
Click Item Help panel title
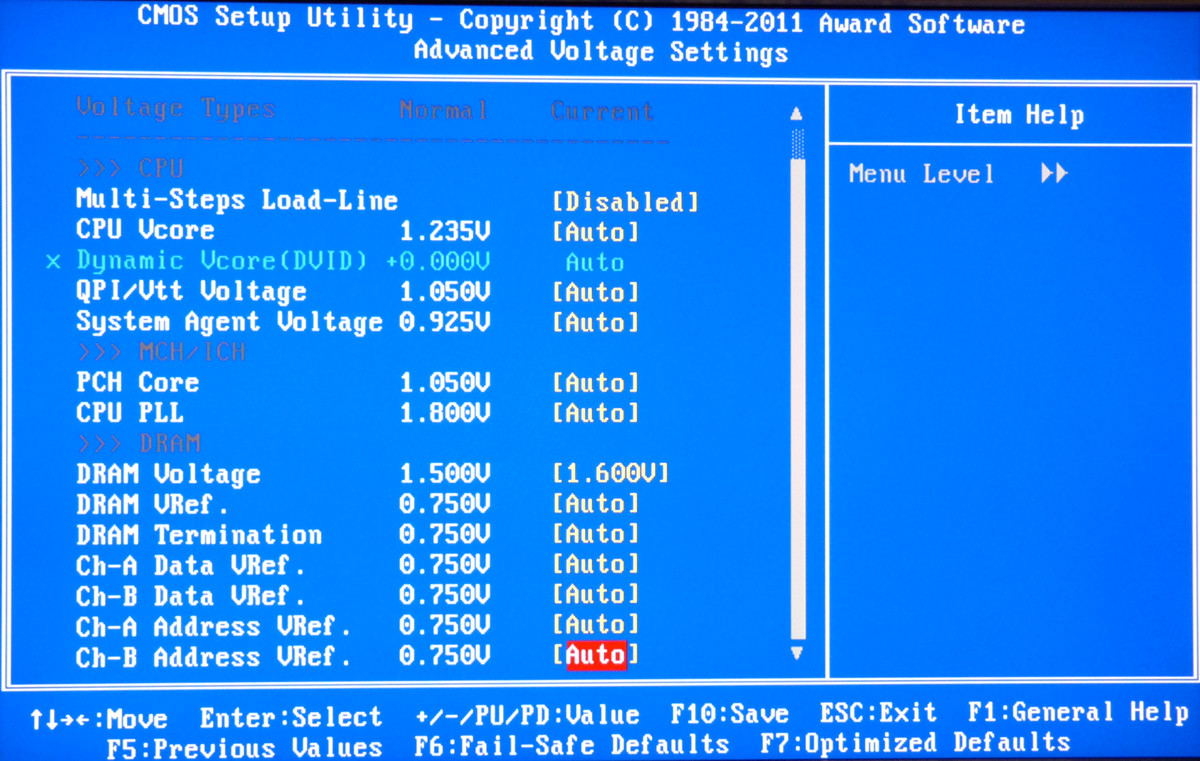pos(1019,115)
